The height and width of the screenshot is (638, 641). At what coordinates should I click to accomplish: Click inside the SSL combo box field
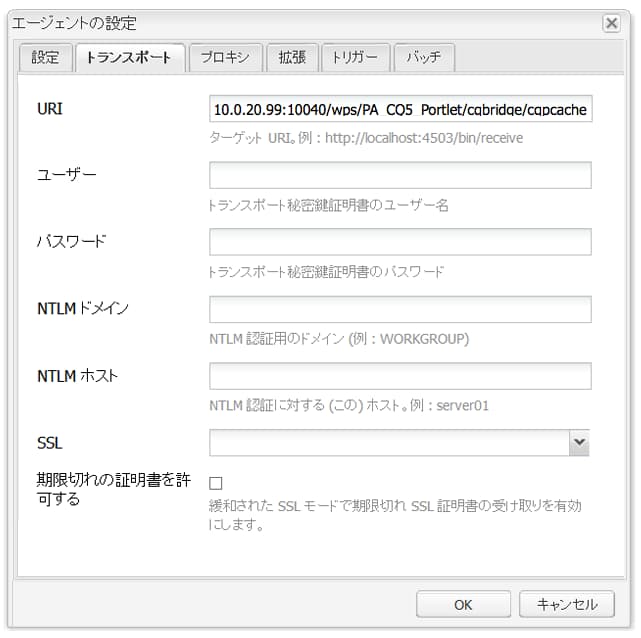point(389,443)
